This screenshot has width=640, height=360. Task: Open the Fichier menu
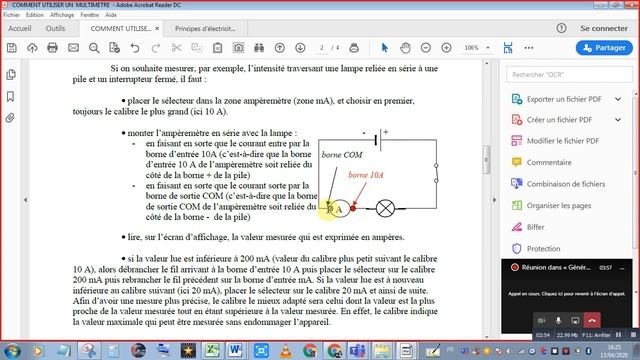[x=11, y=15]
